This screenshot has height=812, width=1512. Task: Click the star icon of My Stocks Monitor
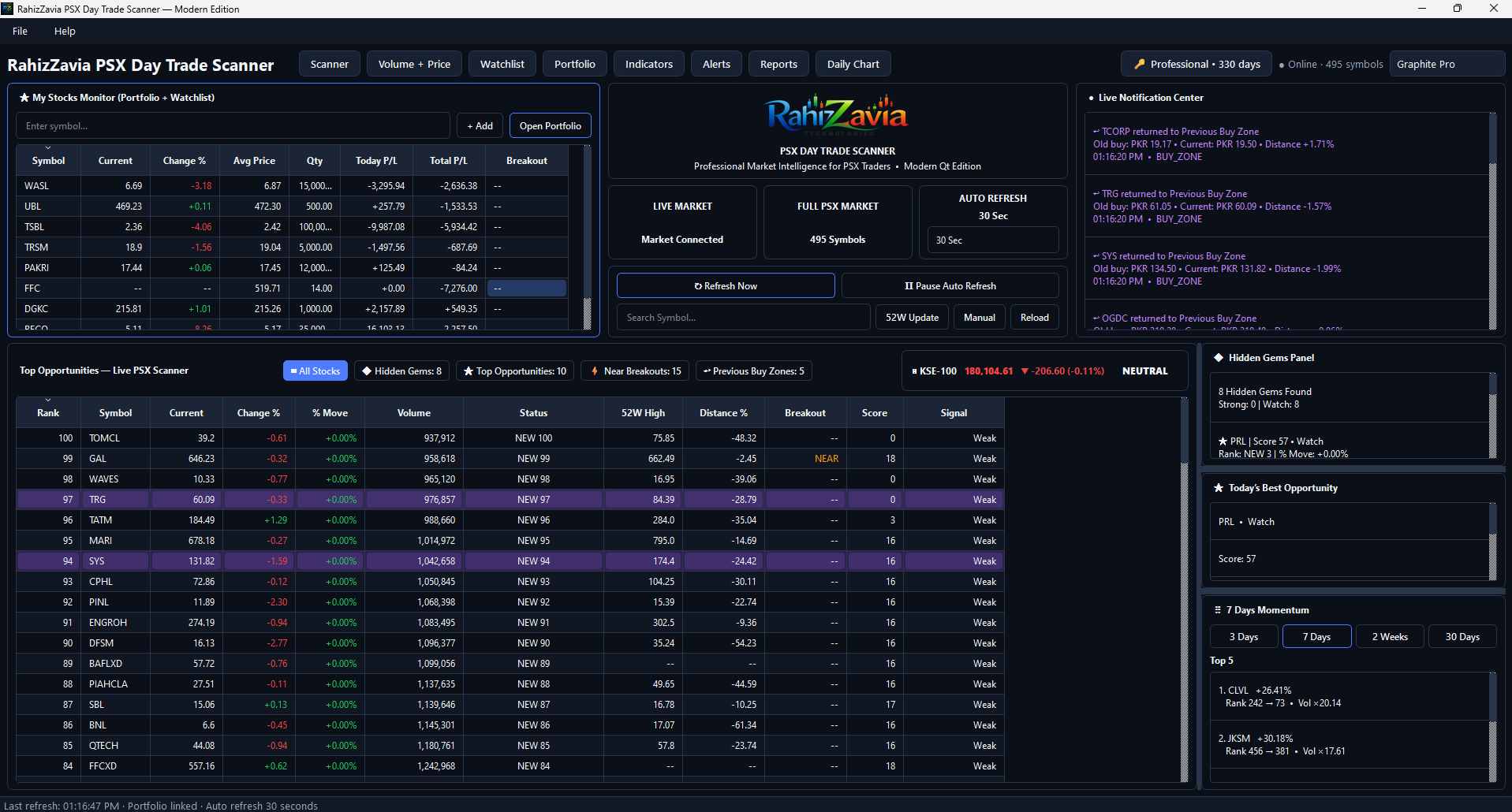[24, 98]
